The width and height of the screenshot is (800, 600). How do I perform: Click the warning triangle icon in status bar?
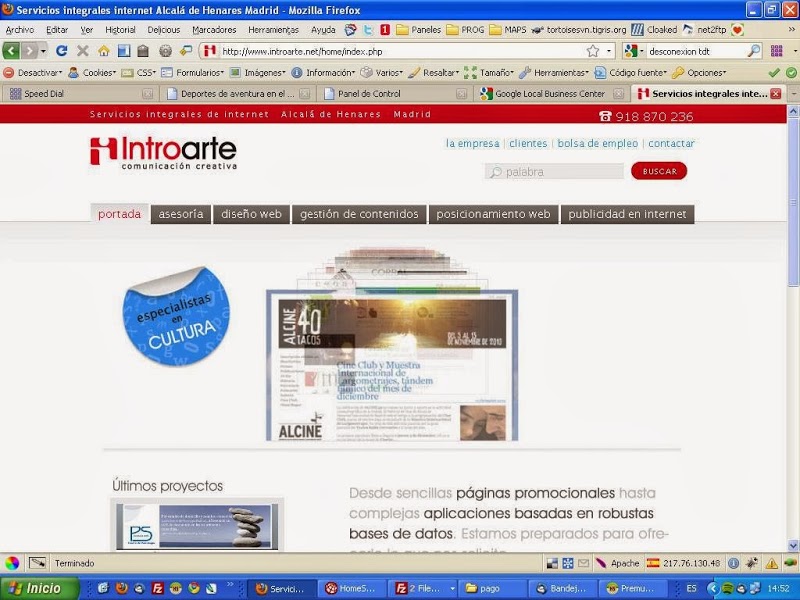click(771, 563)
